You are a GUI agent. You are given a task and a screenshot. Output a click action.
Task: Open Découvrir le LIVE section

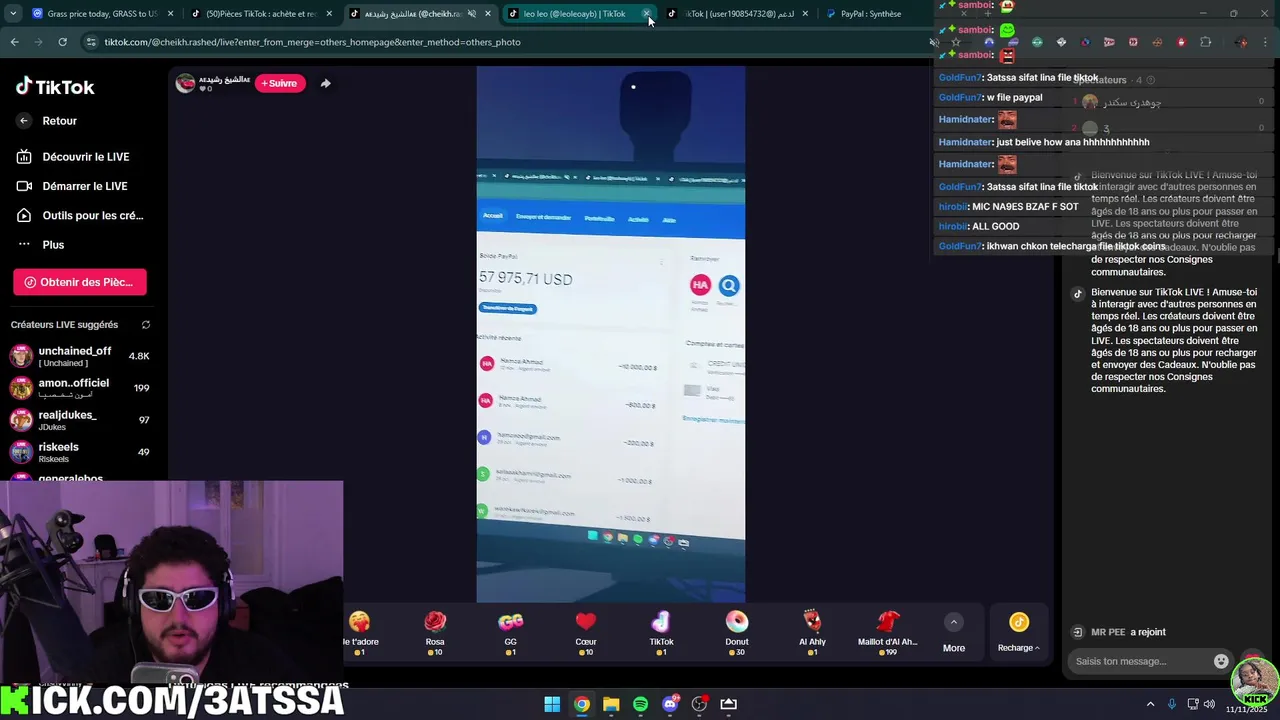[x=74, y=157]
